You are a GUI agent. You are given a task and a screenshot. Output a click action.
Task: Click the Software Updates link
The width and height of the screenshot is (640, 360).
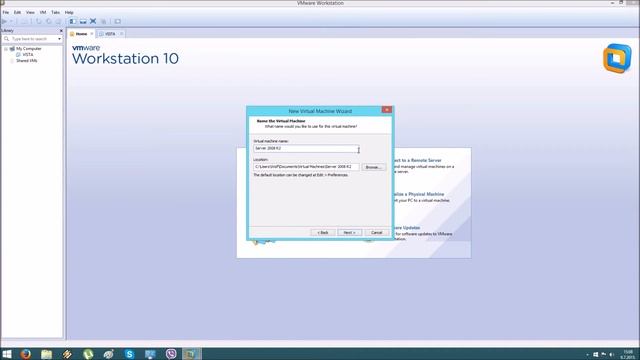coord(407,228)
